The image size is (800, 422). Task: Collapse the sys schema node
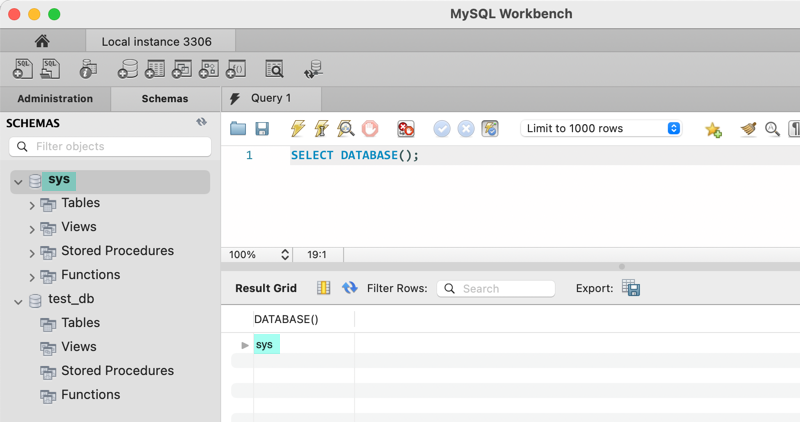tap(18, 182)
